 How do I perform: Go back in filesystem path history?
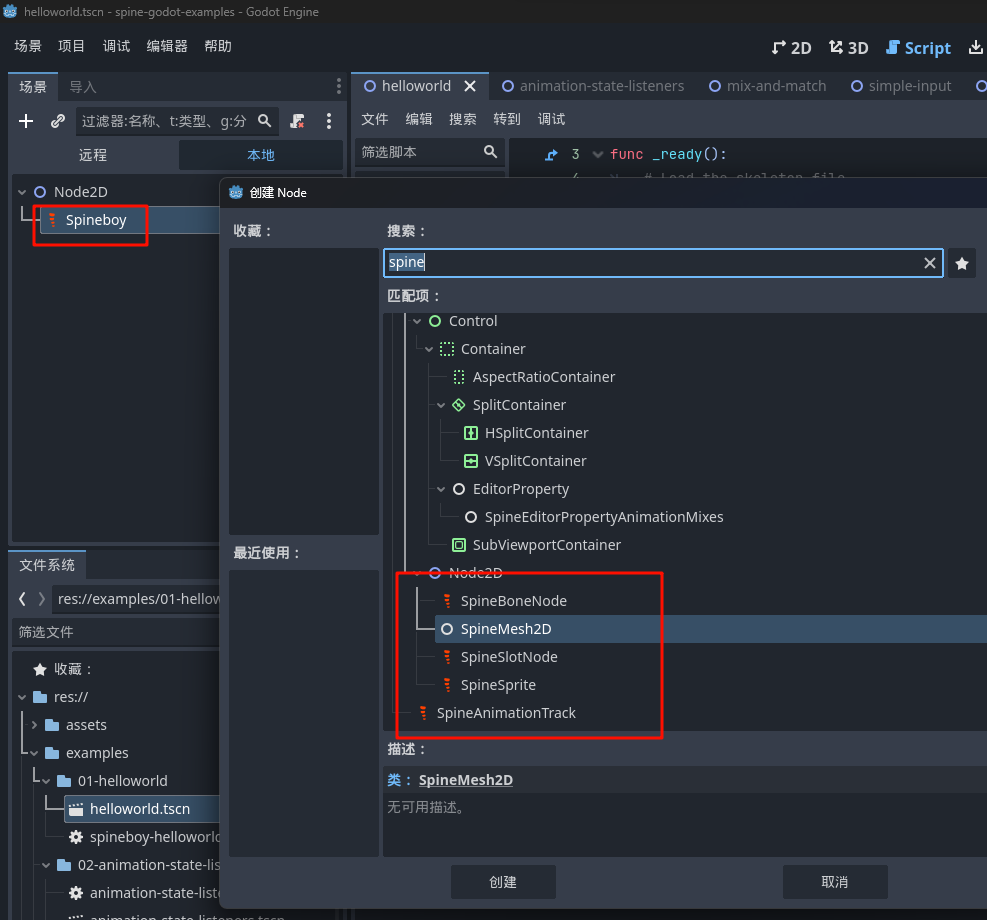(22, 598)
